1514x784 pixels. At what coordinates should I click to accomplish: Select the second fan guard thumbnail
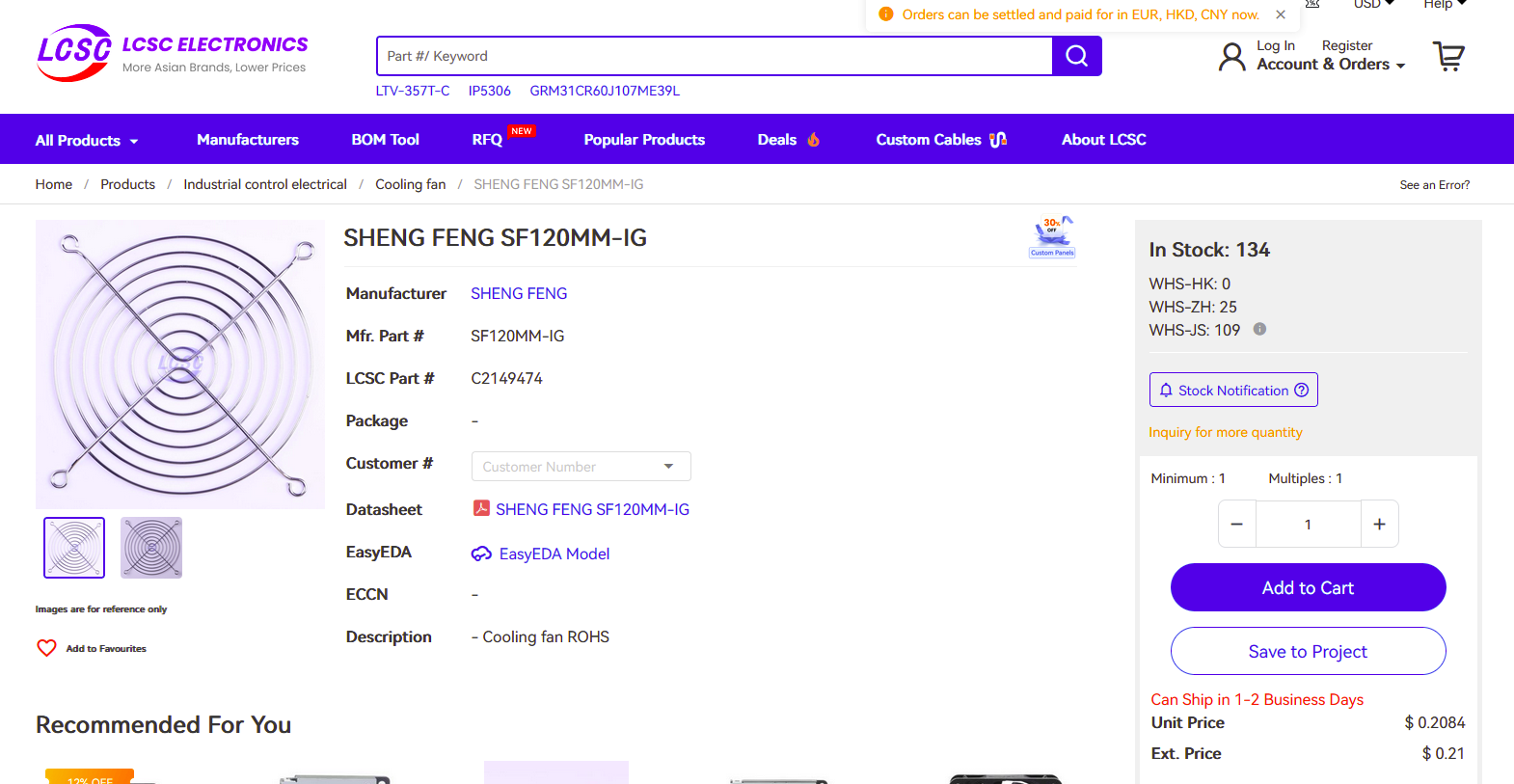click(151, 548)
